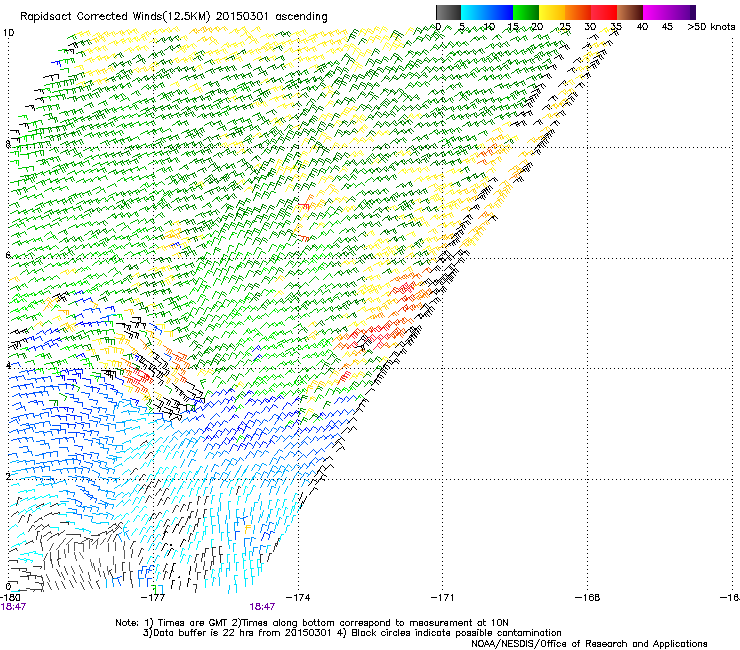The height and width of the screenshot is (650, 740).
Task: Click the '-168' longitude axis label
Action: point(588,598)
